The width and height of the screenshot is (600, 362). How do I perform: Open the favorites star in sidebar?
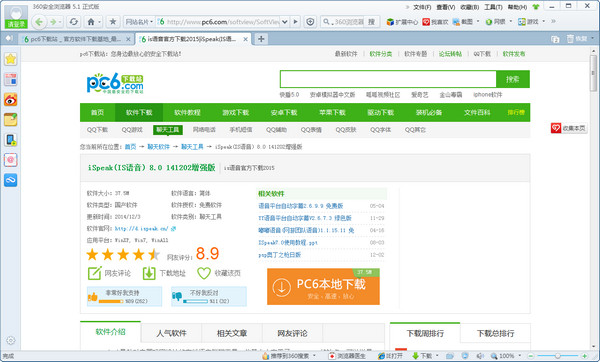(x=11, y=59)
